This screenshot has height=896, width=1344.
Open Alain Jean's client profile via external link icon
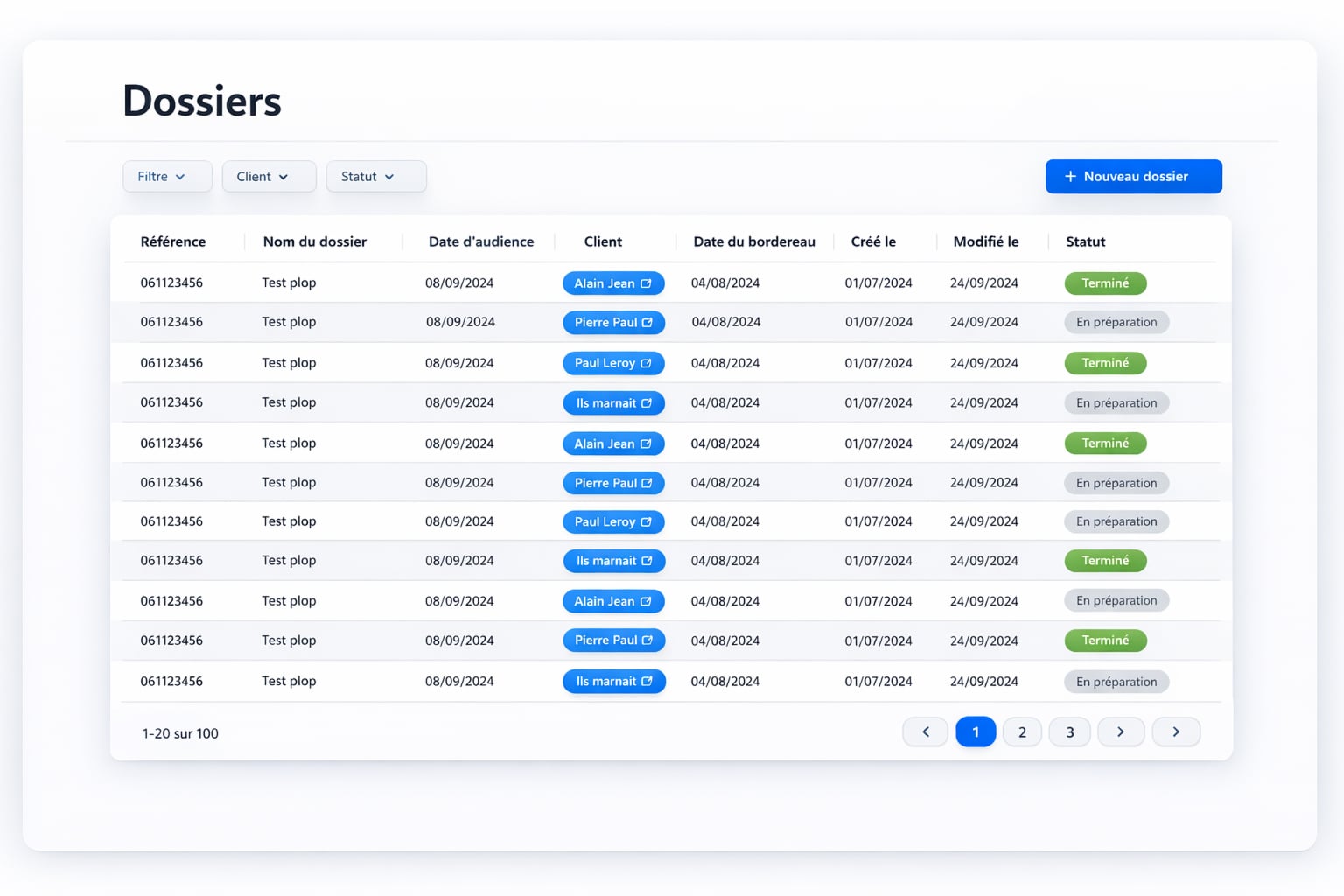point(645,283)
